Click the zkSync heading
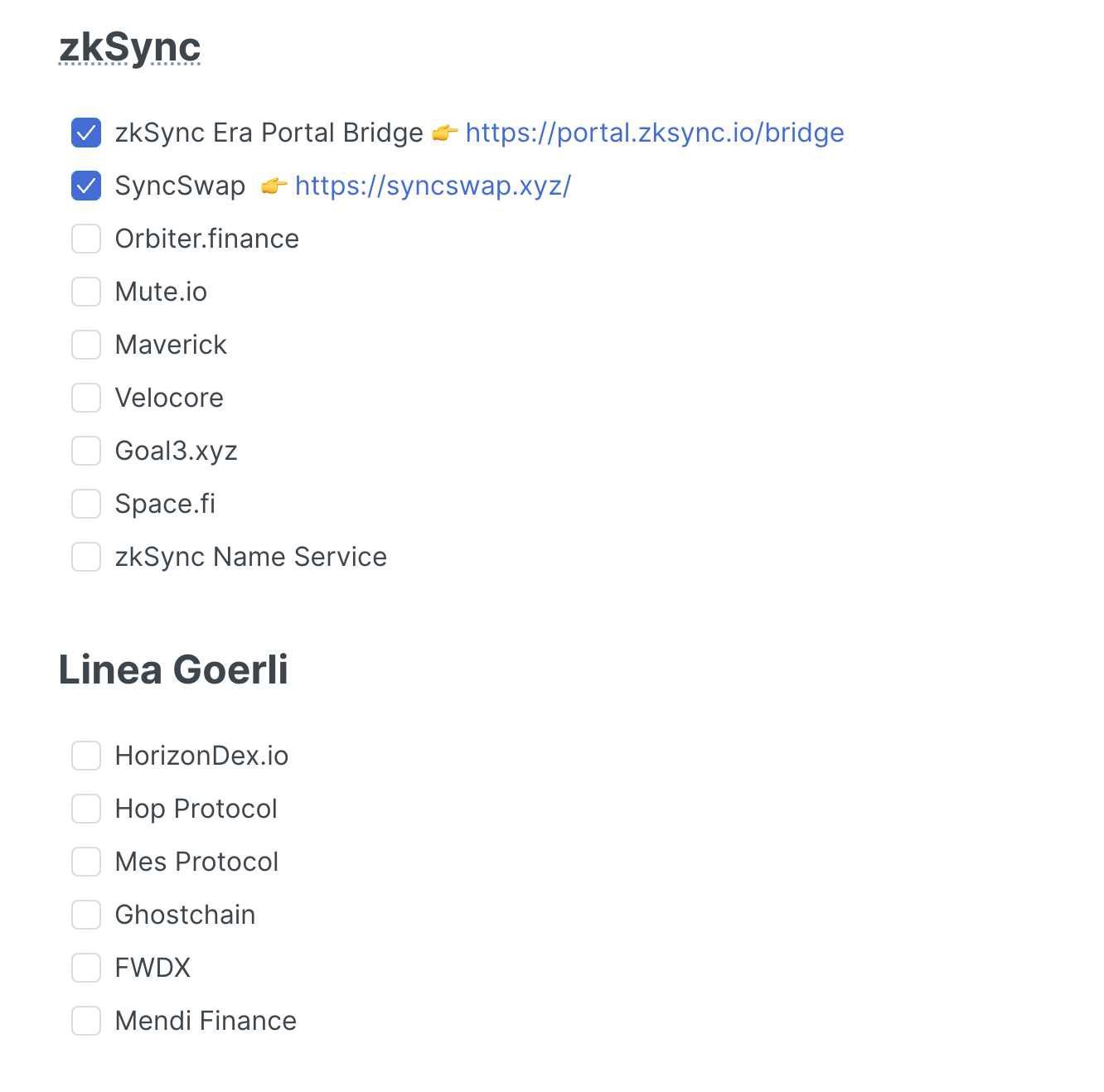This screenshot has width=1104, height=1092. coord(130,47)
